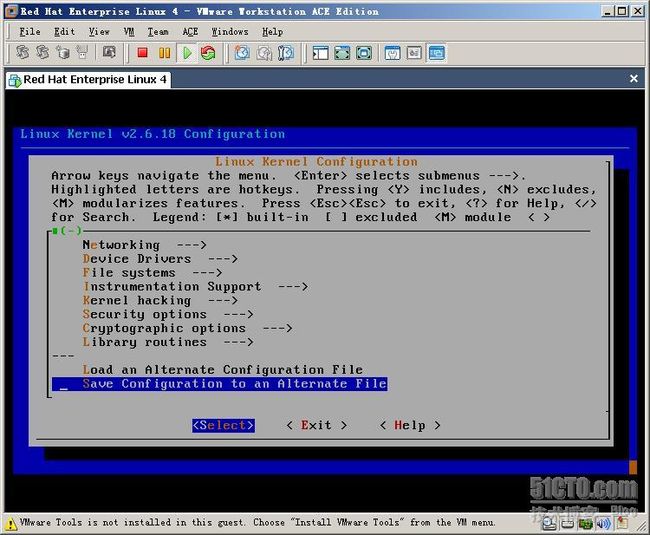Click the green (-) scroll-up indicator above Networking
This screenshot has width=650, height=535.
(x=67, y=231)
